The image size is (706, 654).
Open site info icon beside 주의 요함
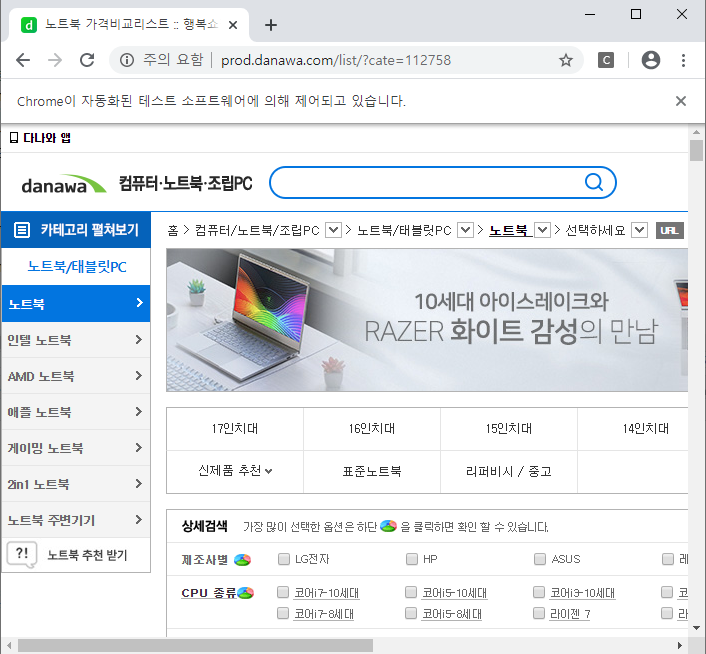[x=127, y=60]
